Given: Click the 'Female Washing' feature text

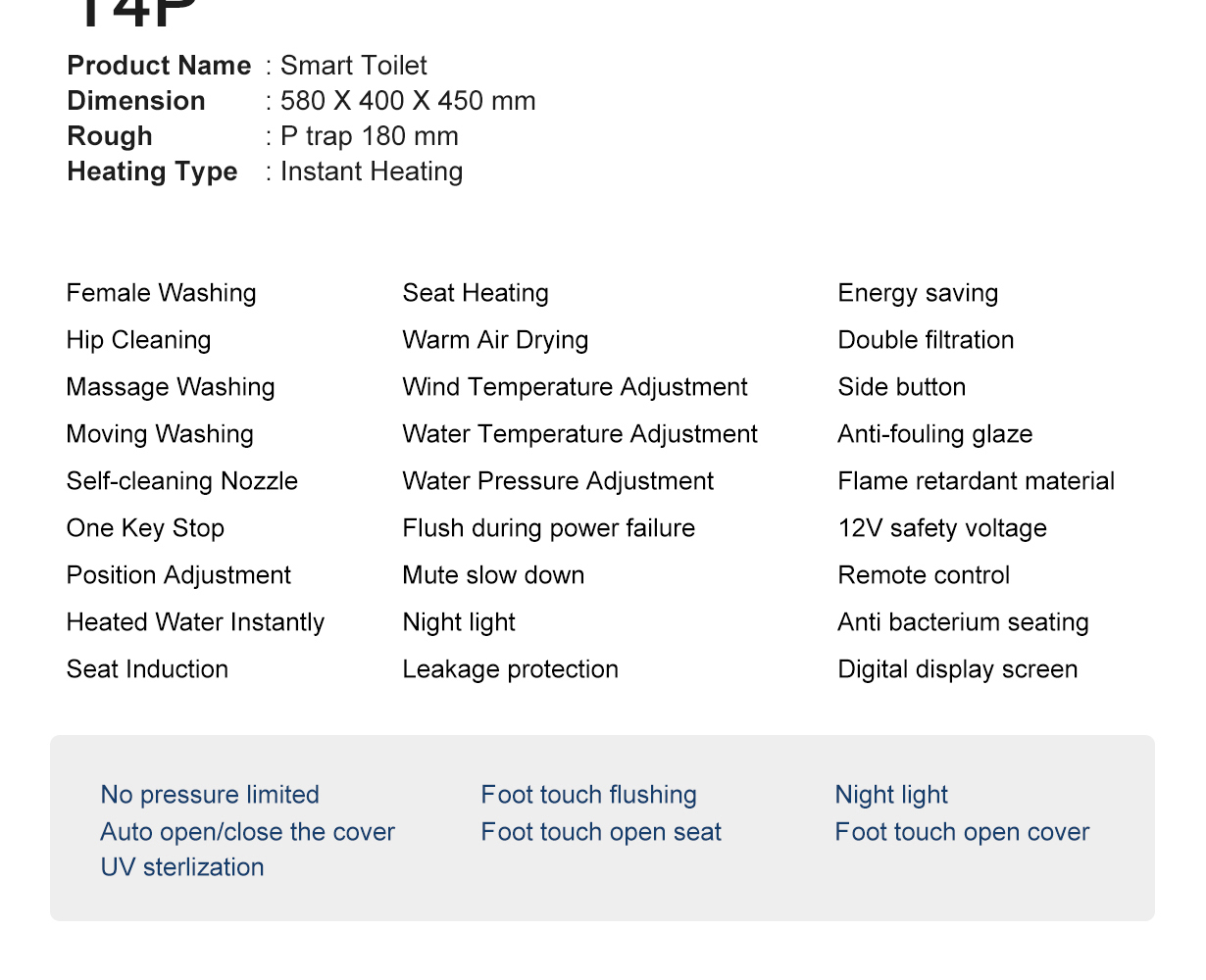Looking at the screenshot, I should click(x=162, y=293).
